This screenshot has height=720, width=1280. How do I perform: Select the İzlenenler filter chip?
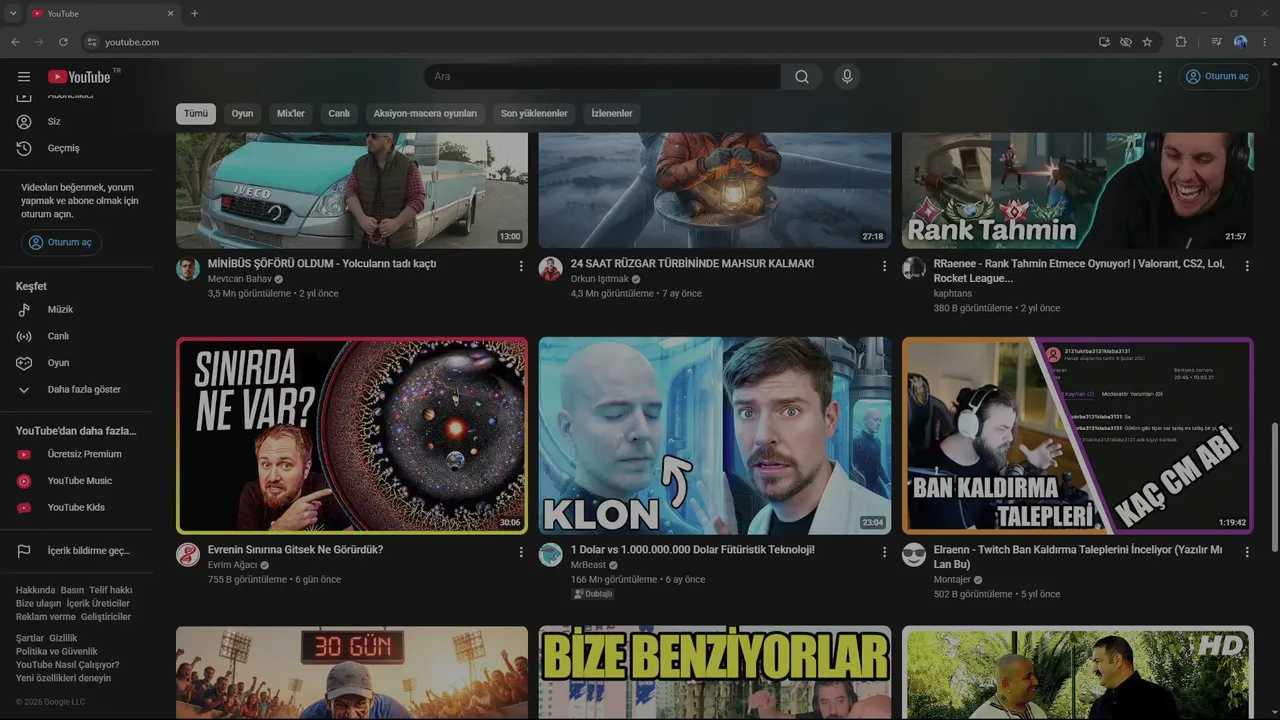tap(612, 114)
